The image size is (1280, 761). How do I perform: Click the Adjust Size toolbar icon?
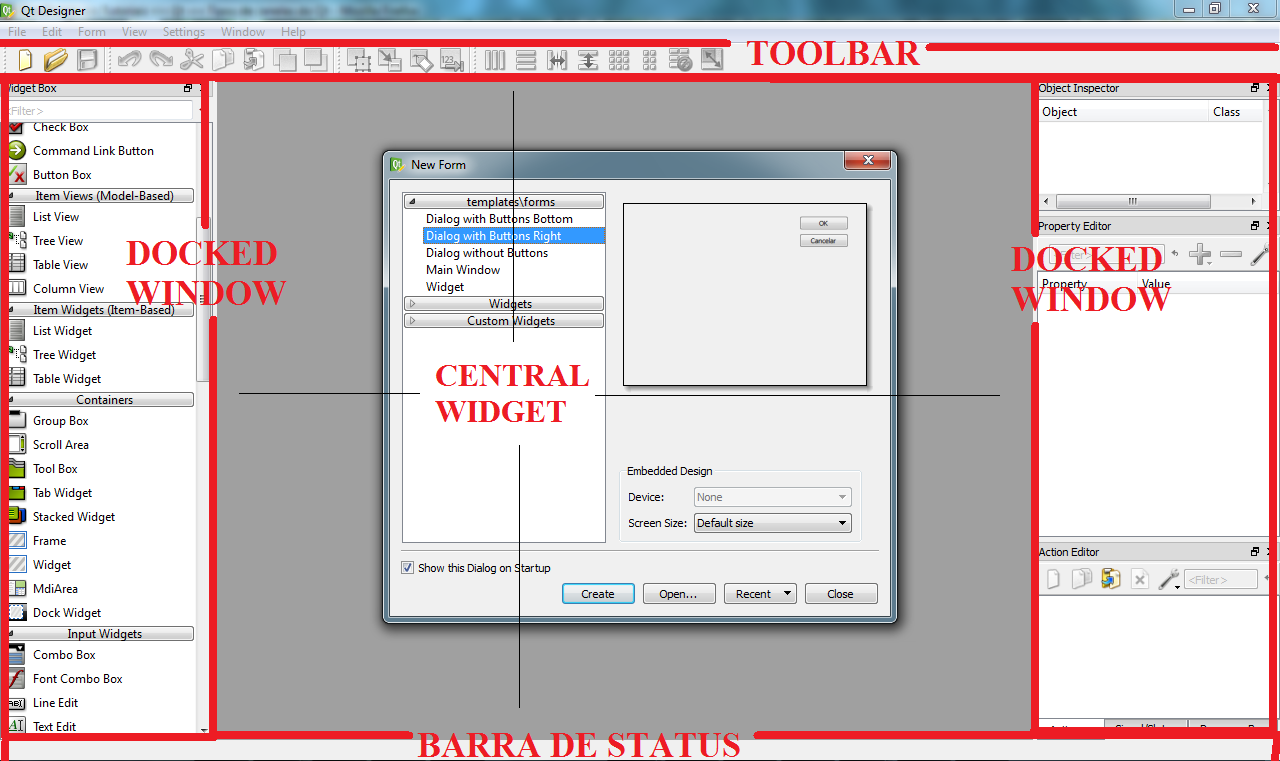[x=712, y=60]
